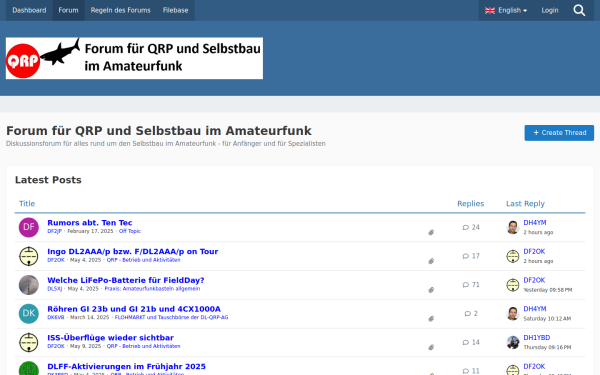The width and height of the screenshot is (600, 375).
Task: Click attachment paperclip in LiFePo-Batterie row
Action: [x=431, y=290]
